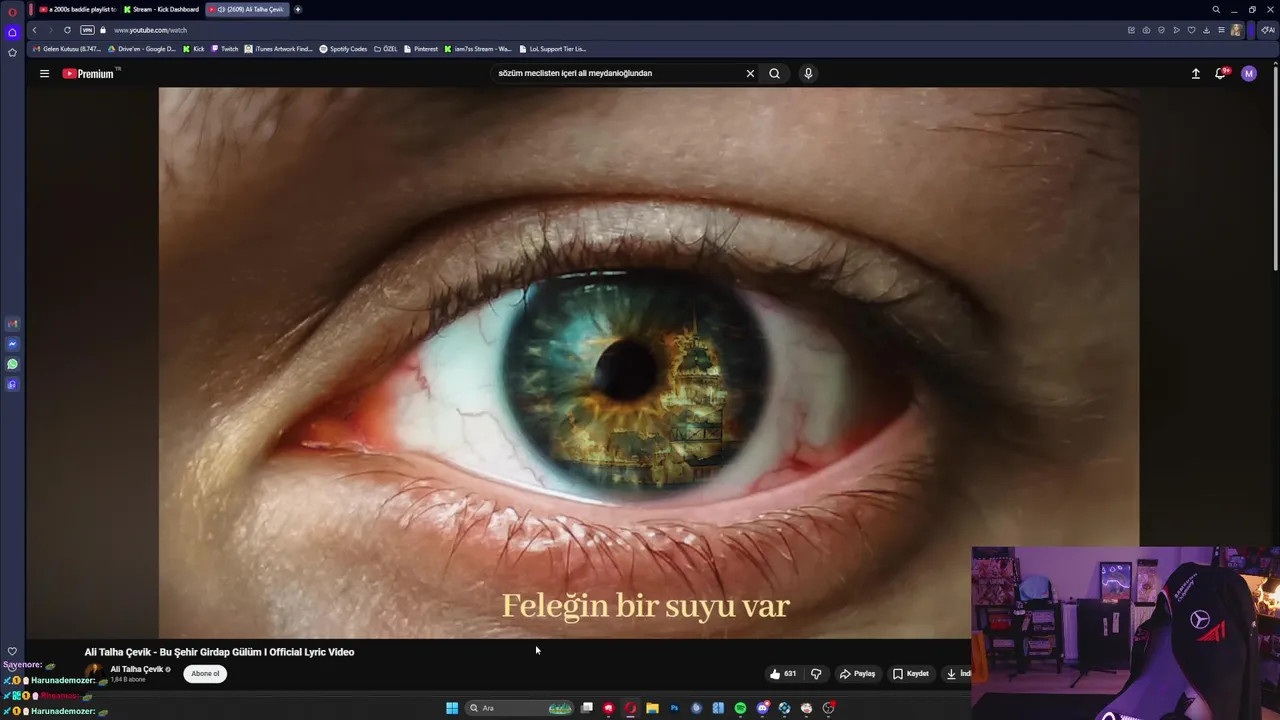Open the Spotify Codes bookmark
The image size is (1280, 720).
click(344, 49)
